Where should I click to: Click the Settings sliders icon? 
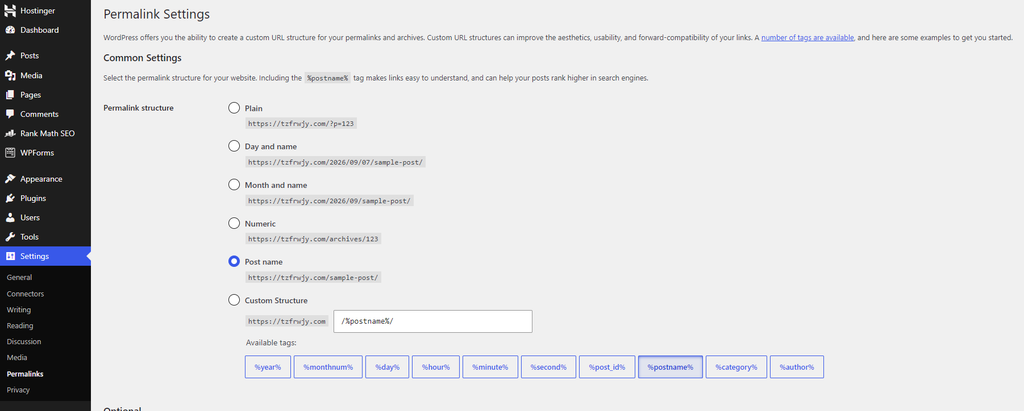coord(10,256)
